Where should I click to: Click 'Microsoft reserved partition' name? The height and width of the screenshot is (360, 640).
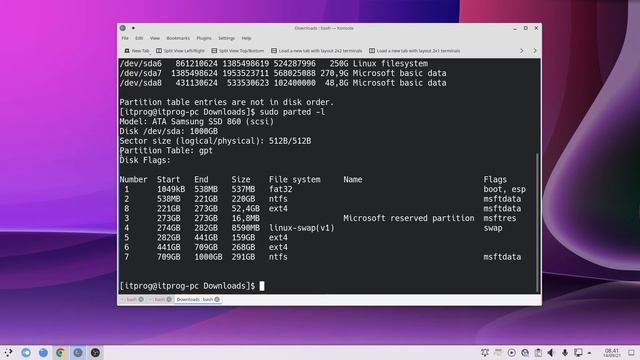[409, 218]
